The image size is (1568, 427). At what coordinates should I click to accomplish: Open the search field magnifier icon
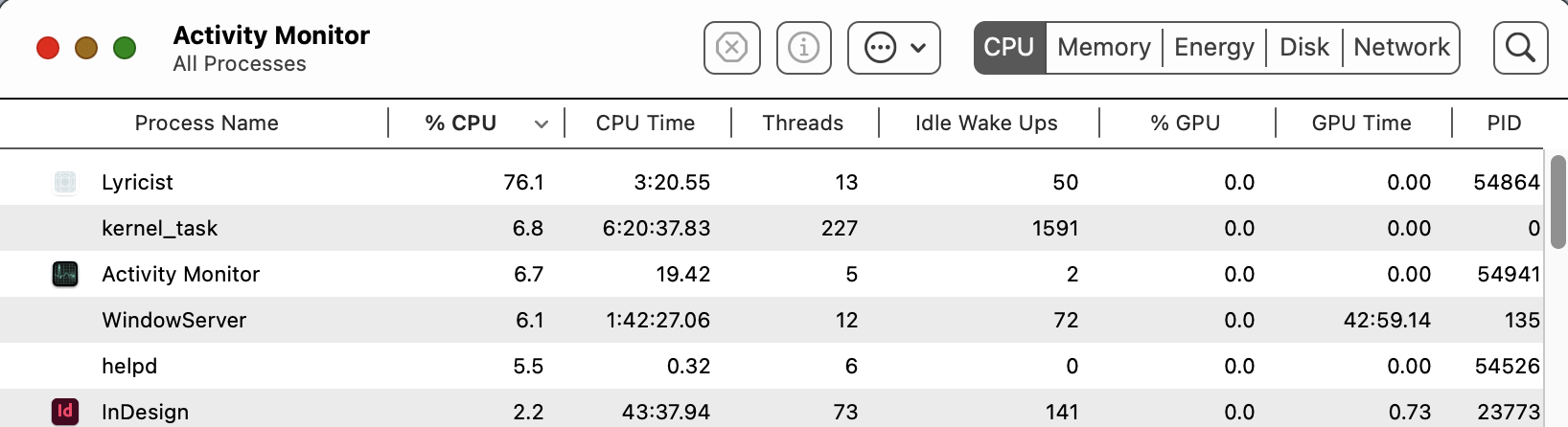(1520, 48)
